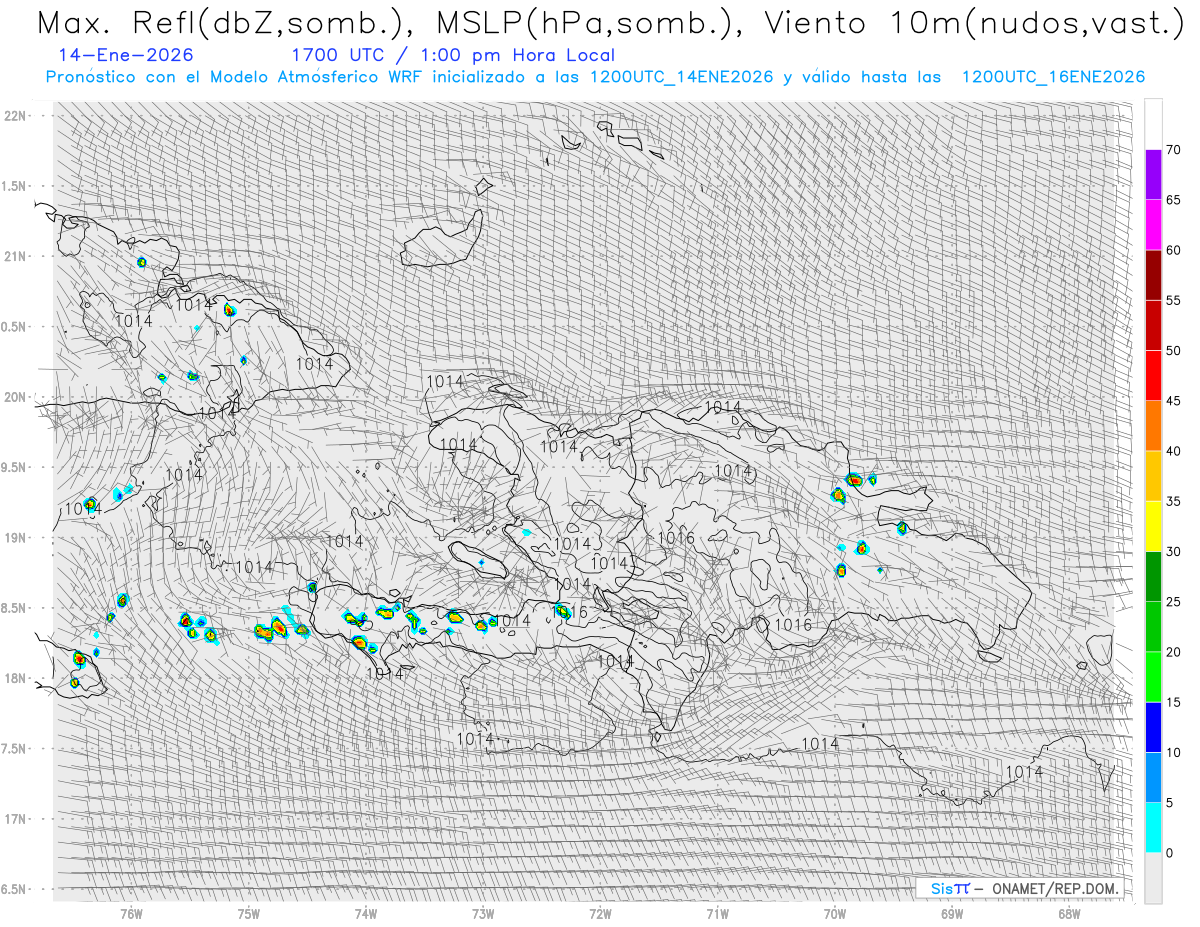Click the '40' value on color scale
Viewport: 1200px width, 927px height.
1173,451
